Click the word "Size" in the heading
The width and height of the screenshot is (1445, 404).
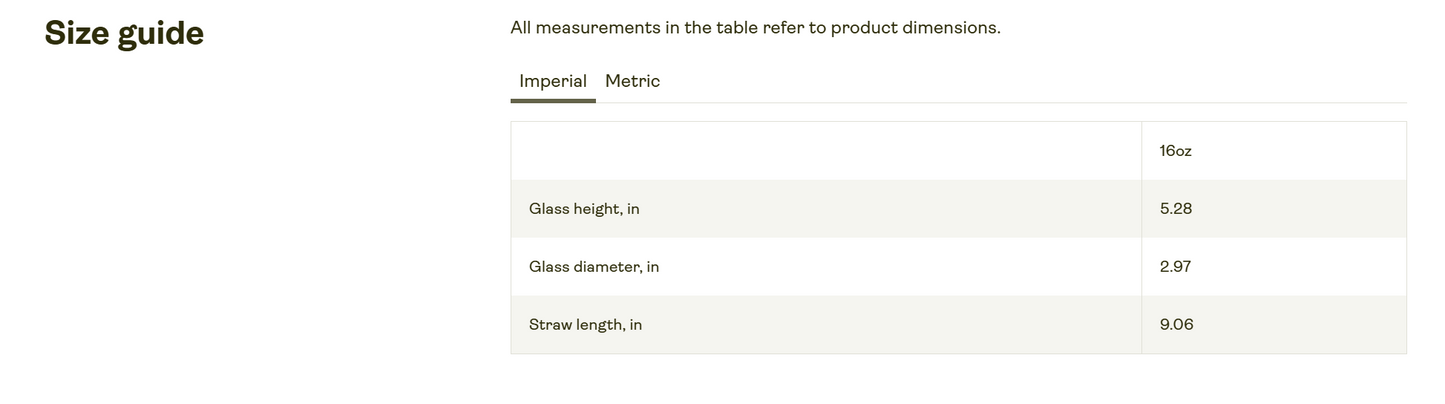pyautogui.click(x=77, y=33)
